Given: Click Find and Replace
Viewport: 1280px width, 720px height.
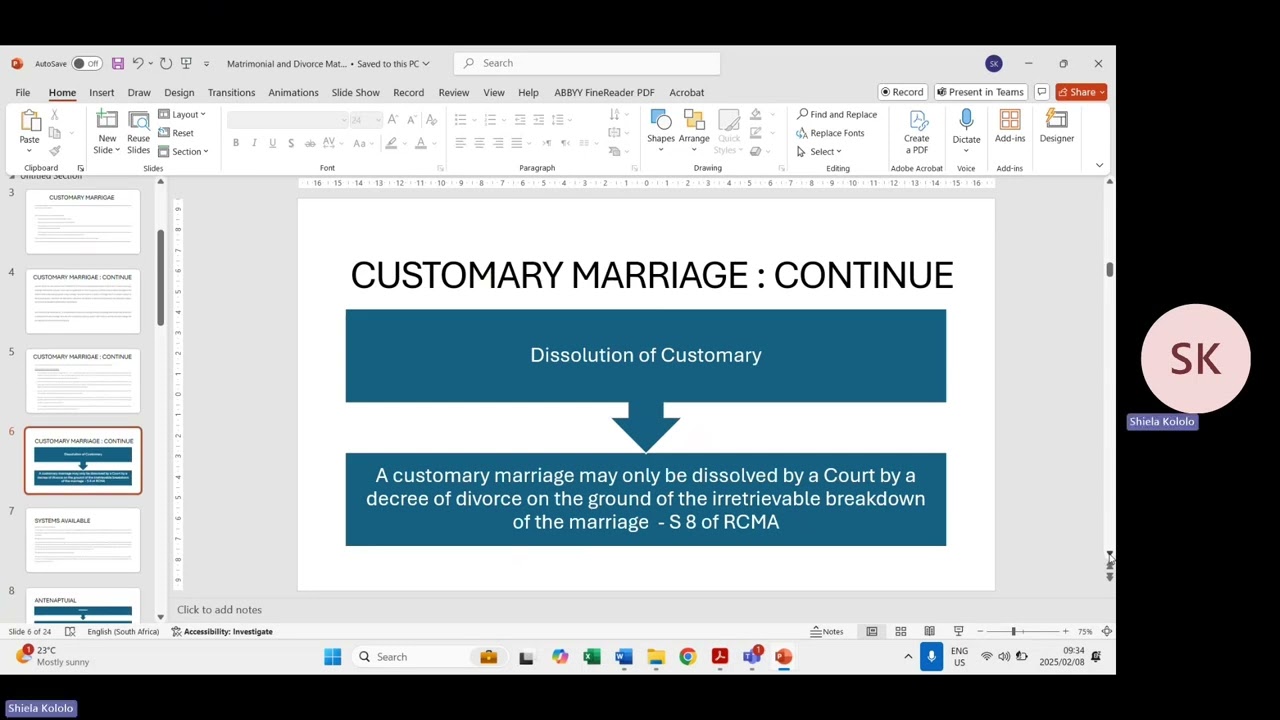Looking at the screenshot, I should click(837, 114).
